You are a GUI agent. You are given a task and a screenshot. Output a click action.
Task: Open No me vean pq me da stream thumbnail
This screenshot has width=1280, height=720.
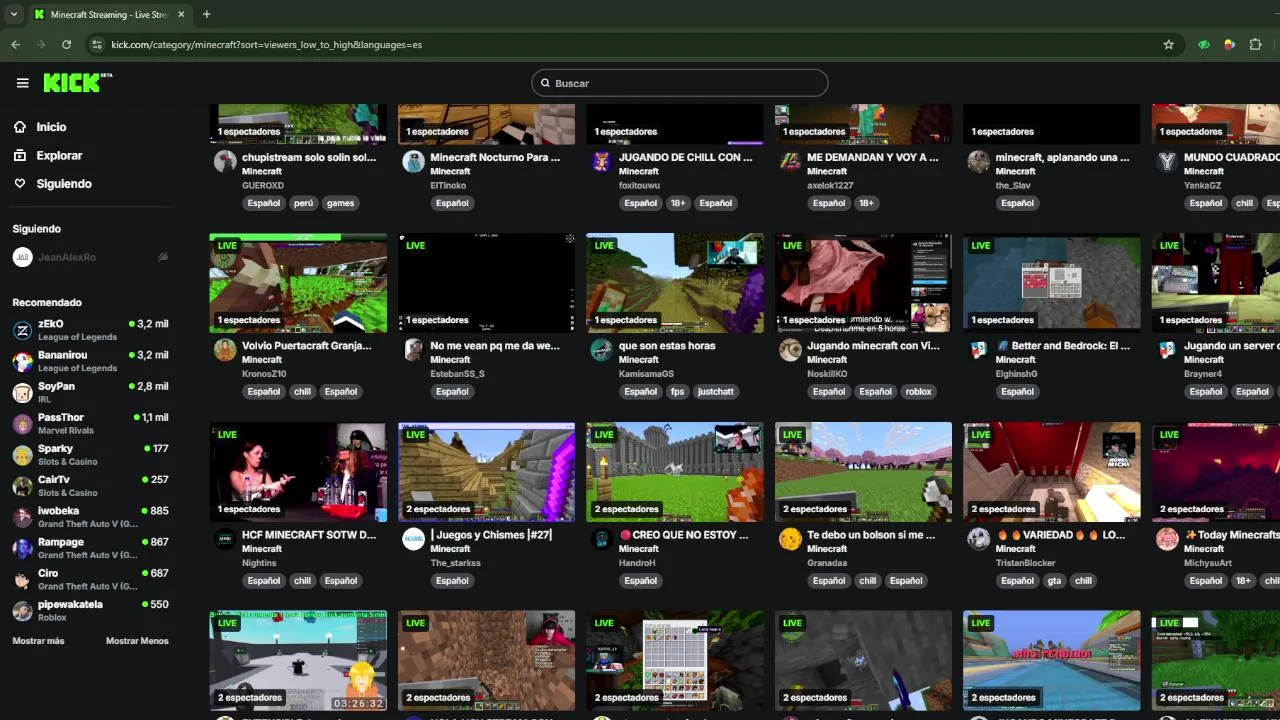tap(486, 283)
